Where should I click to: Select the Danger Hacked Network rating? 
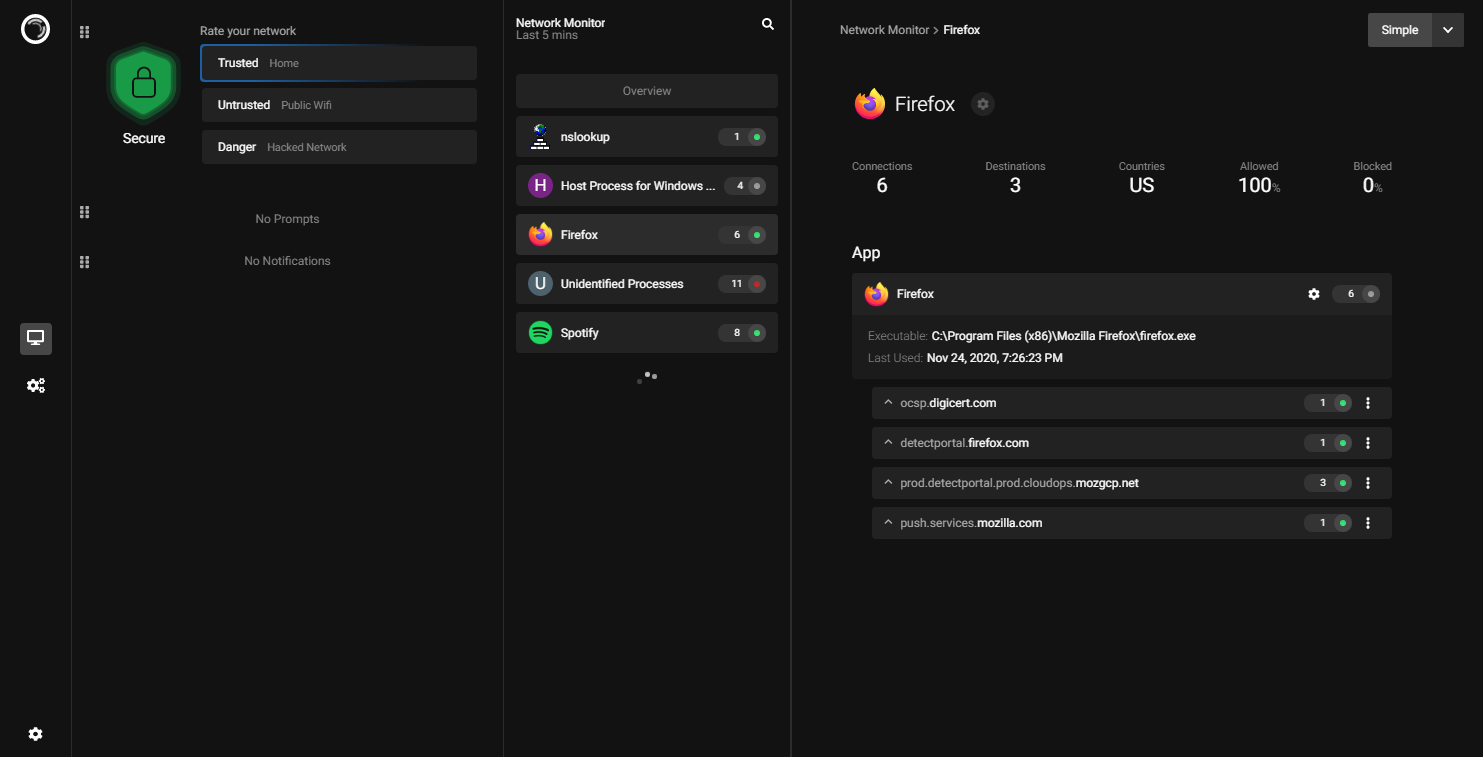pyautogui.click(x=339, y=147)
